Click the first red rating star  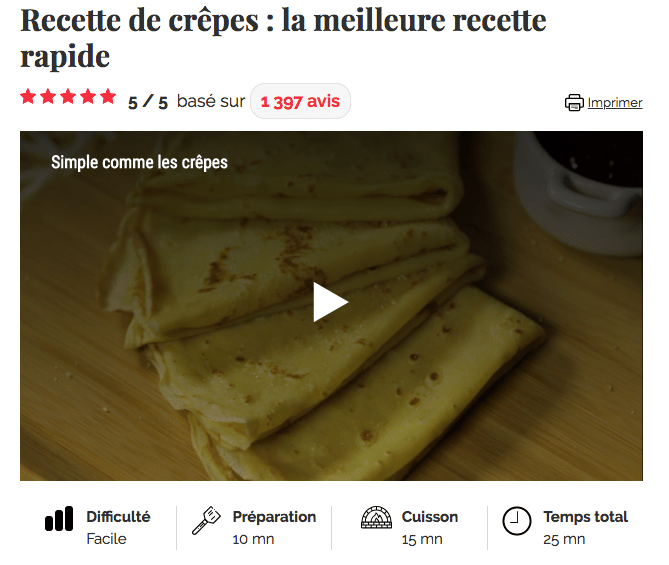click(x=28, y=96)
